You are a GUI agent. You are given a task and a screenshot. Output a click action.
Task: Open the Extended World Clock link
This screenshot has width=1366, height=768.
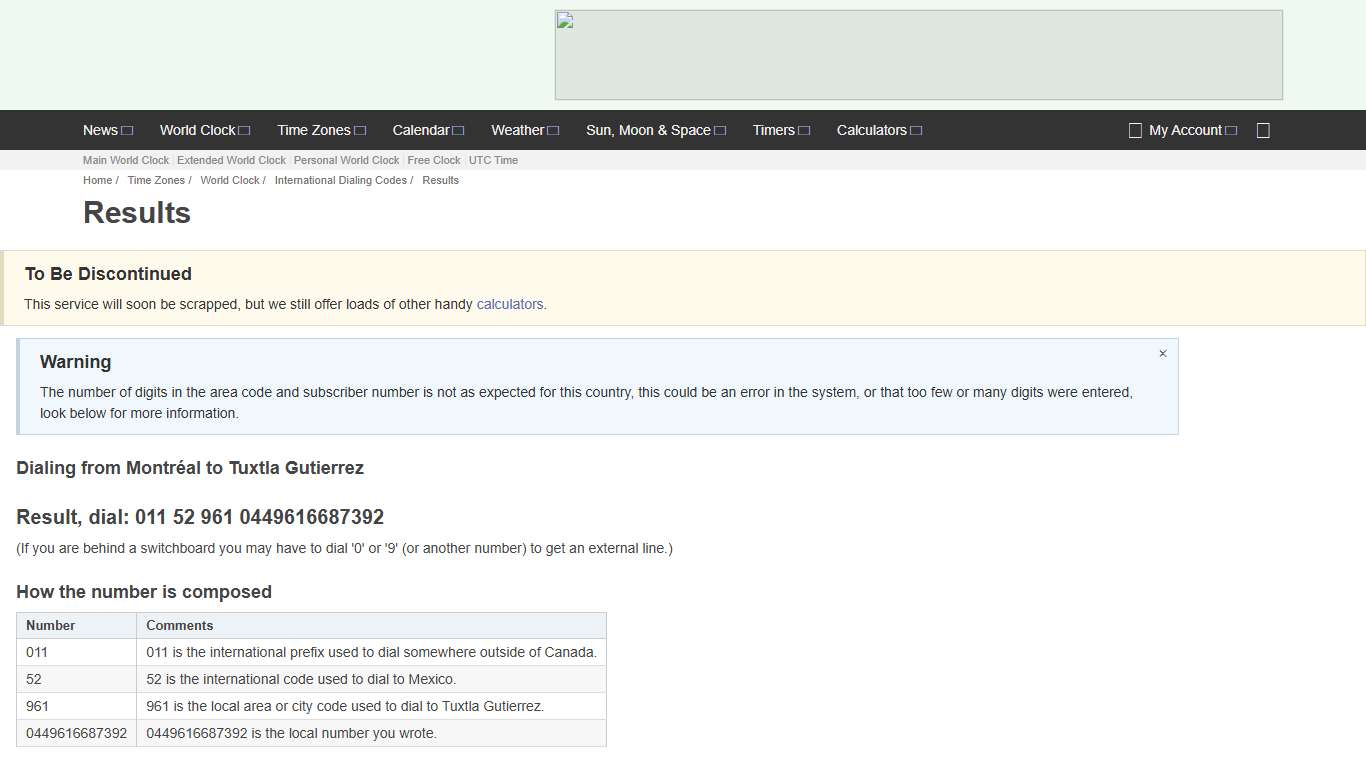231,160
